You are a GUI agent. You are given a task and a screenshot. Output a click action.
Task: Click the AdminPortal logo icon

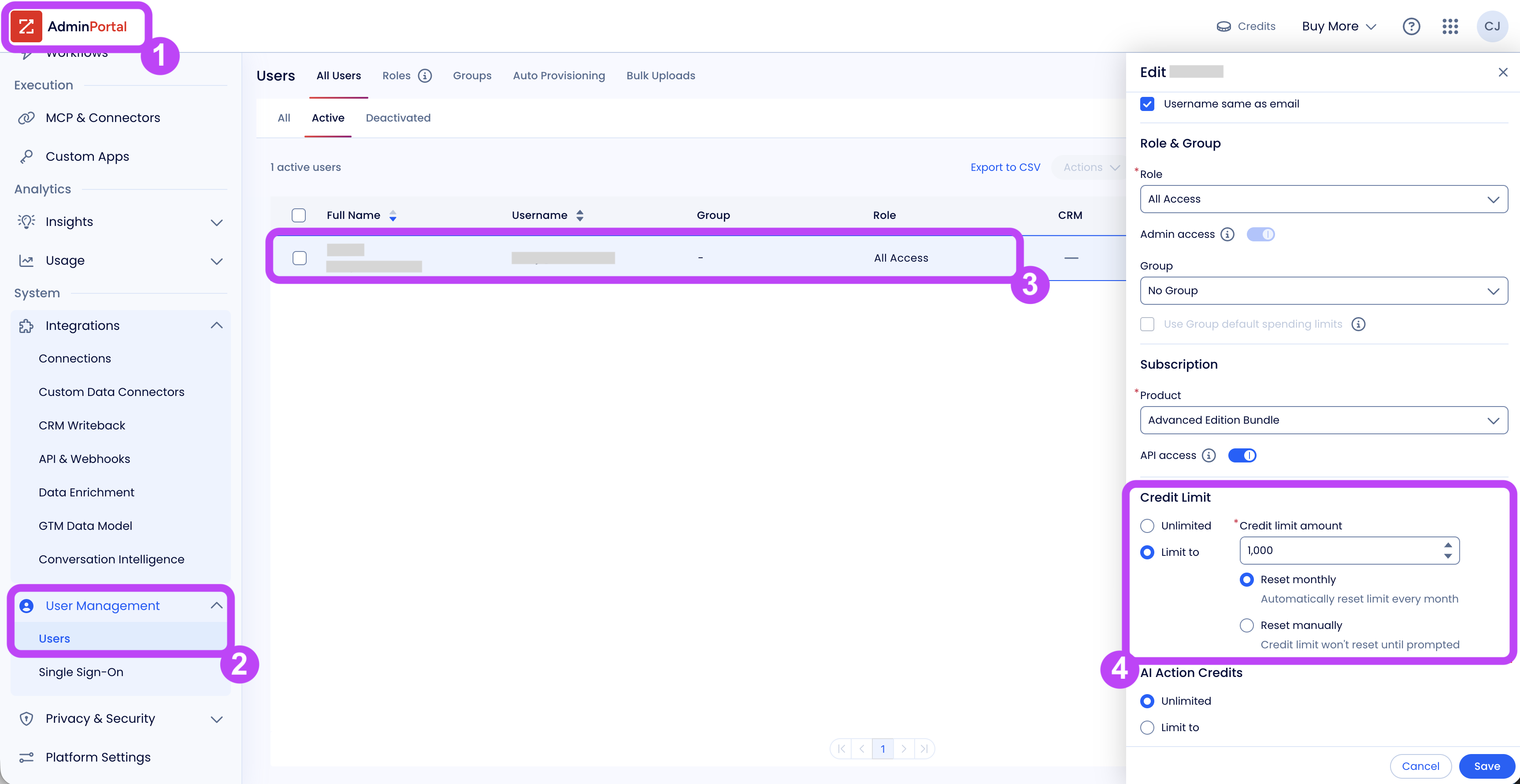(26, 26)
